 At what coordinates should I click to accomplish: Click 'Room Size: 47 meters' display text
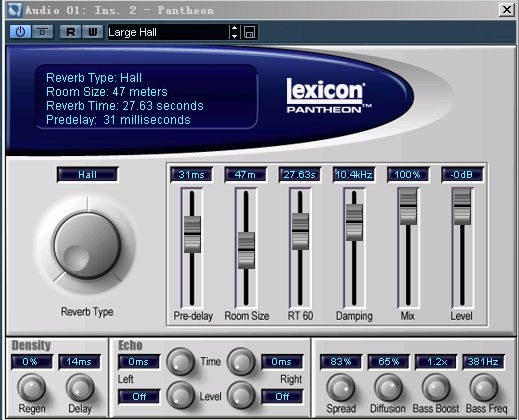click(107, 92)
